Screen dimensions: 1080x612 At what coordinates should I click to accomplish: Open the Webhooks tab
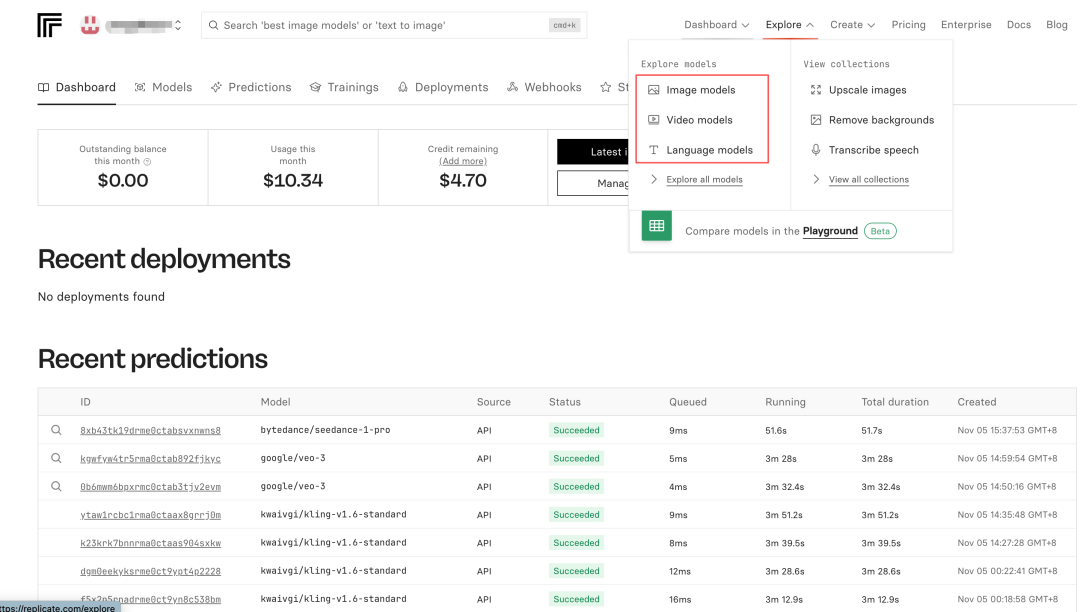(x=544, y=87)
